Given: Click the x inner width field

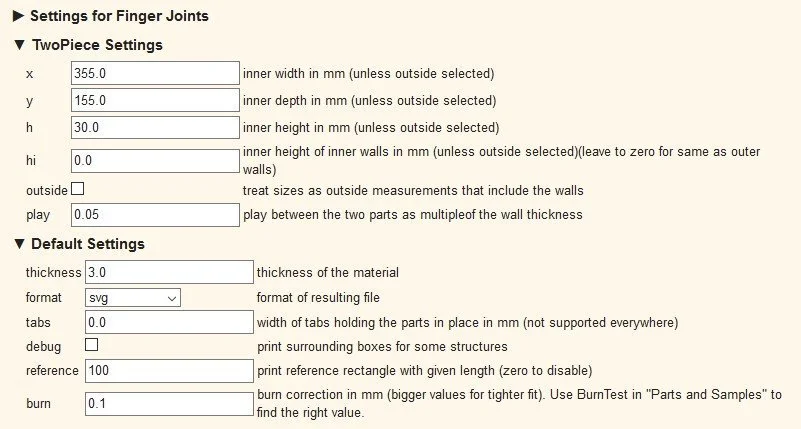Looking at the screenshot, I should pos(155,73).
